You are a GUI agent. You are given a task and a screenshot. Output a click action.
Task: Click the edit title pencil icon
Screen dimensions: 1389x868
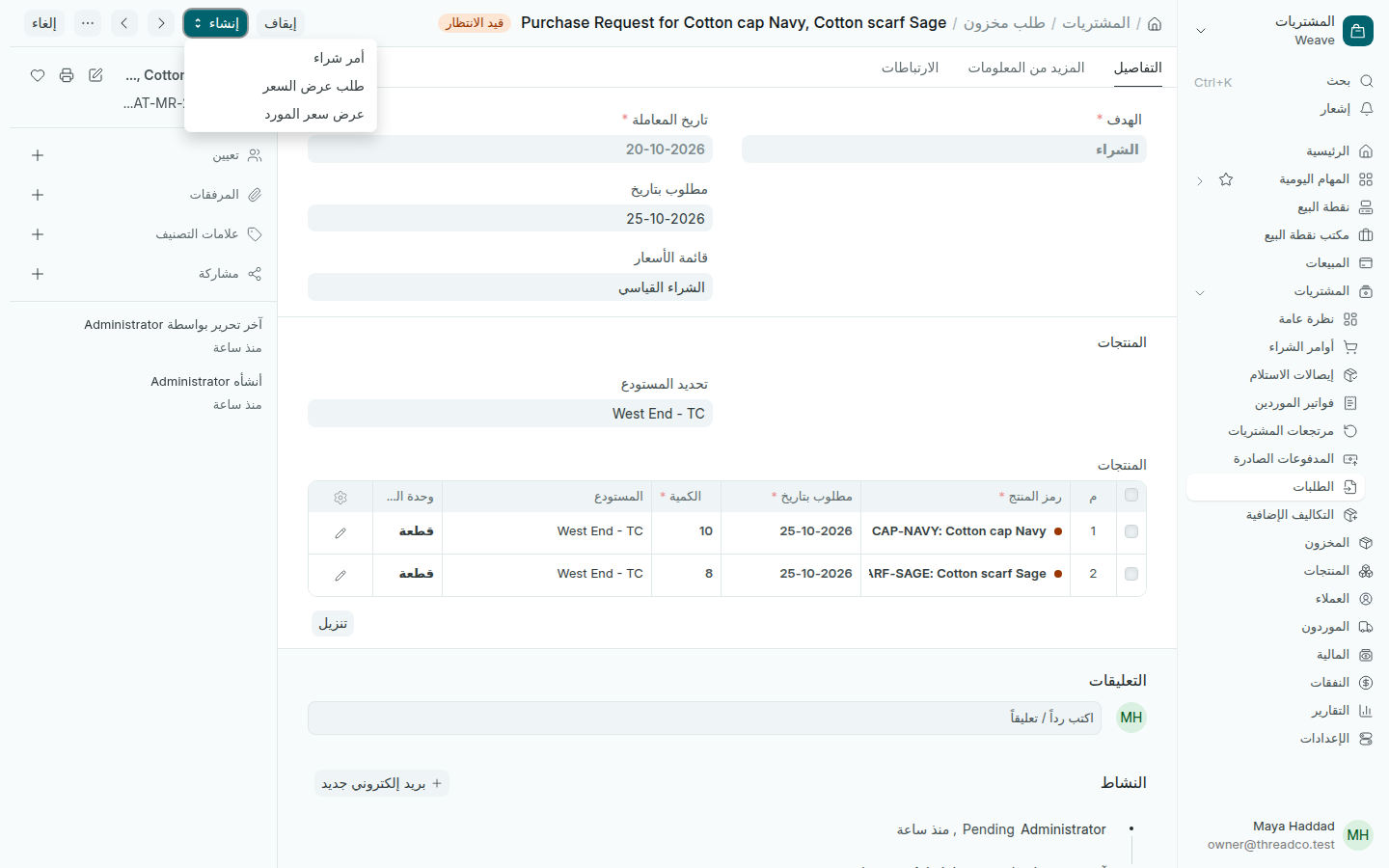pyautogui.click(x=95, y=75)
